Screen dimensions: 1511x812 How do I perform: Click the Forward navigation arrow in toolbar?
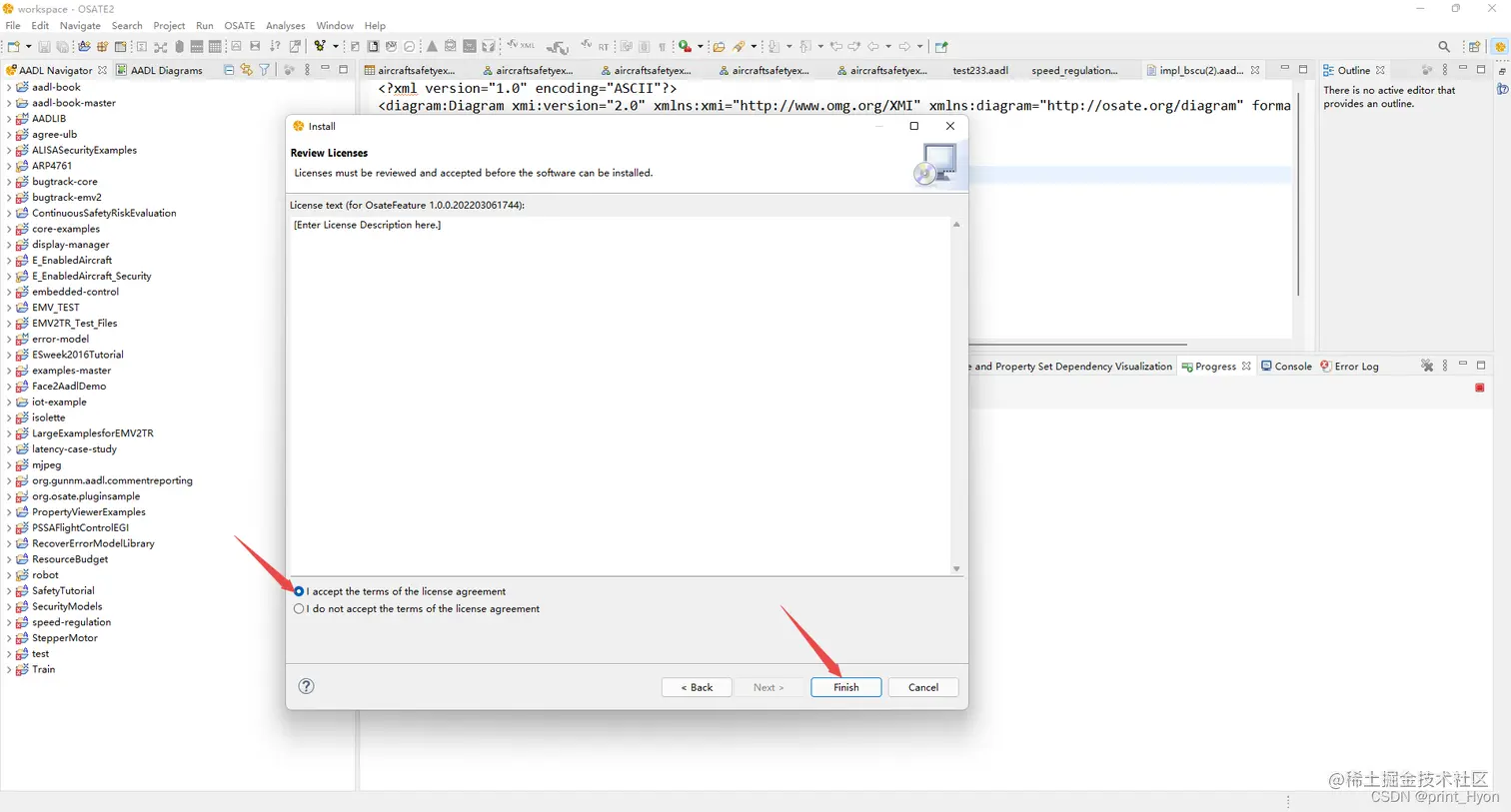click(904, 46)
